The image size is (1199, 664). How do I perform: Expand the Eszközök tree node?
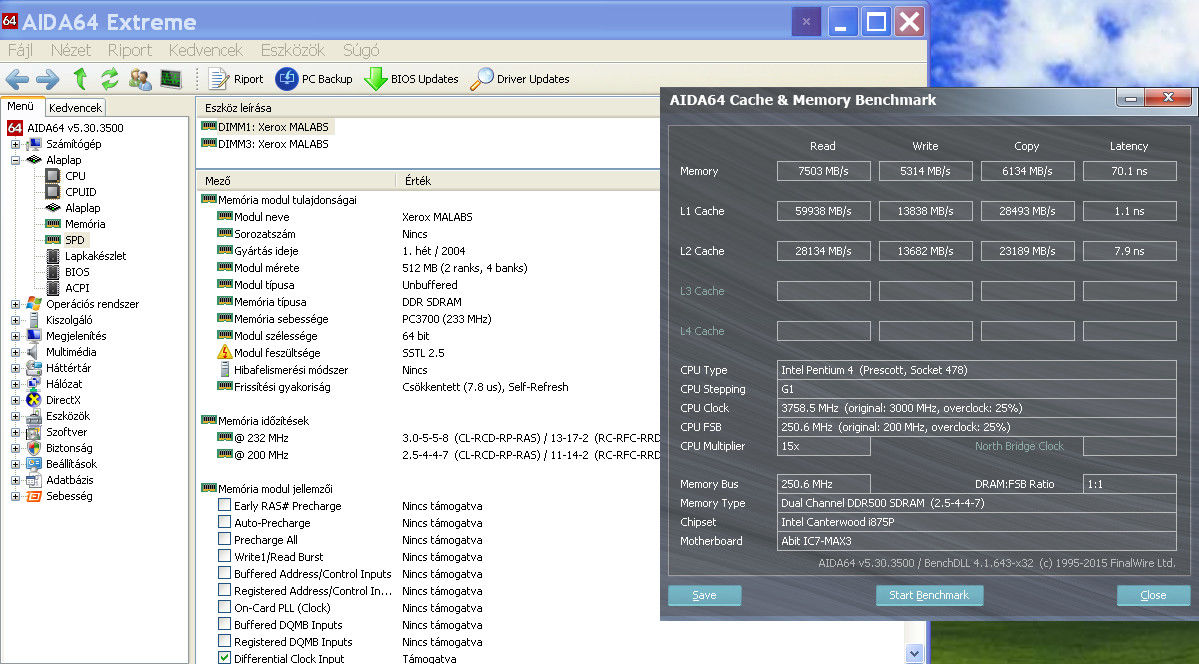pos(15,417)
